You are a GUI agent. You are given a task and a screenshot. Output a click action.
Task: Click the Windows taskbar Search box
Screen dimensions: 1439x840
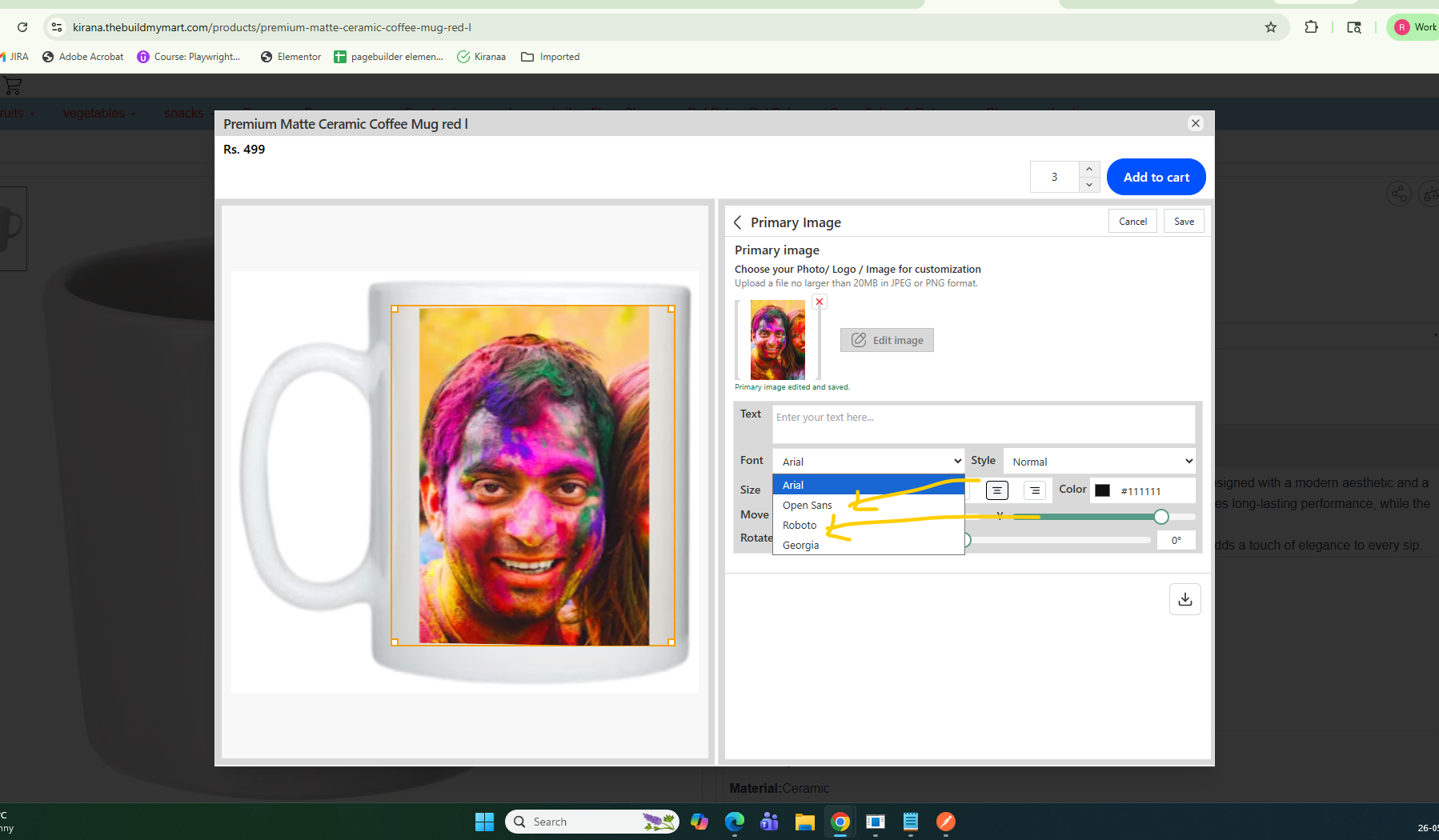592,822
